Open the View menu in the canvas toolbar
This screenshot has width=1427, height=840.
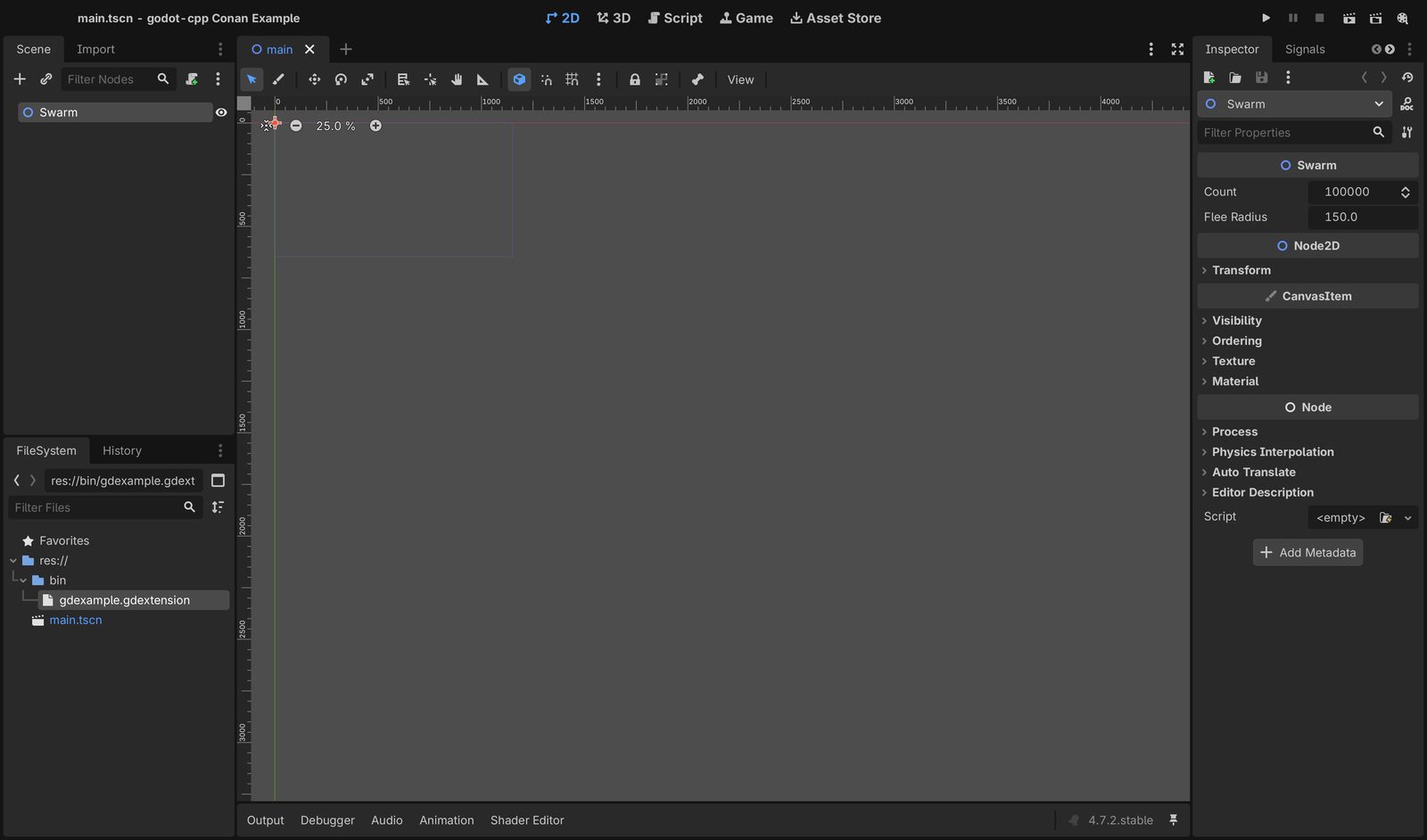pos(740,79)
